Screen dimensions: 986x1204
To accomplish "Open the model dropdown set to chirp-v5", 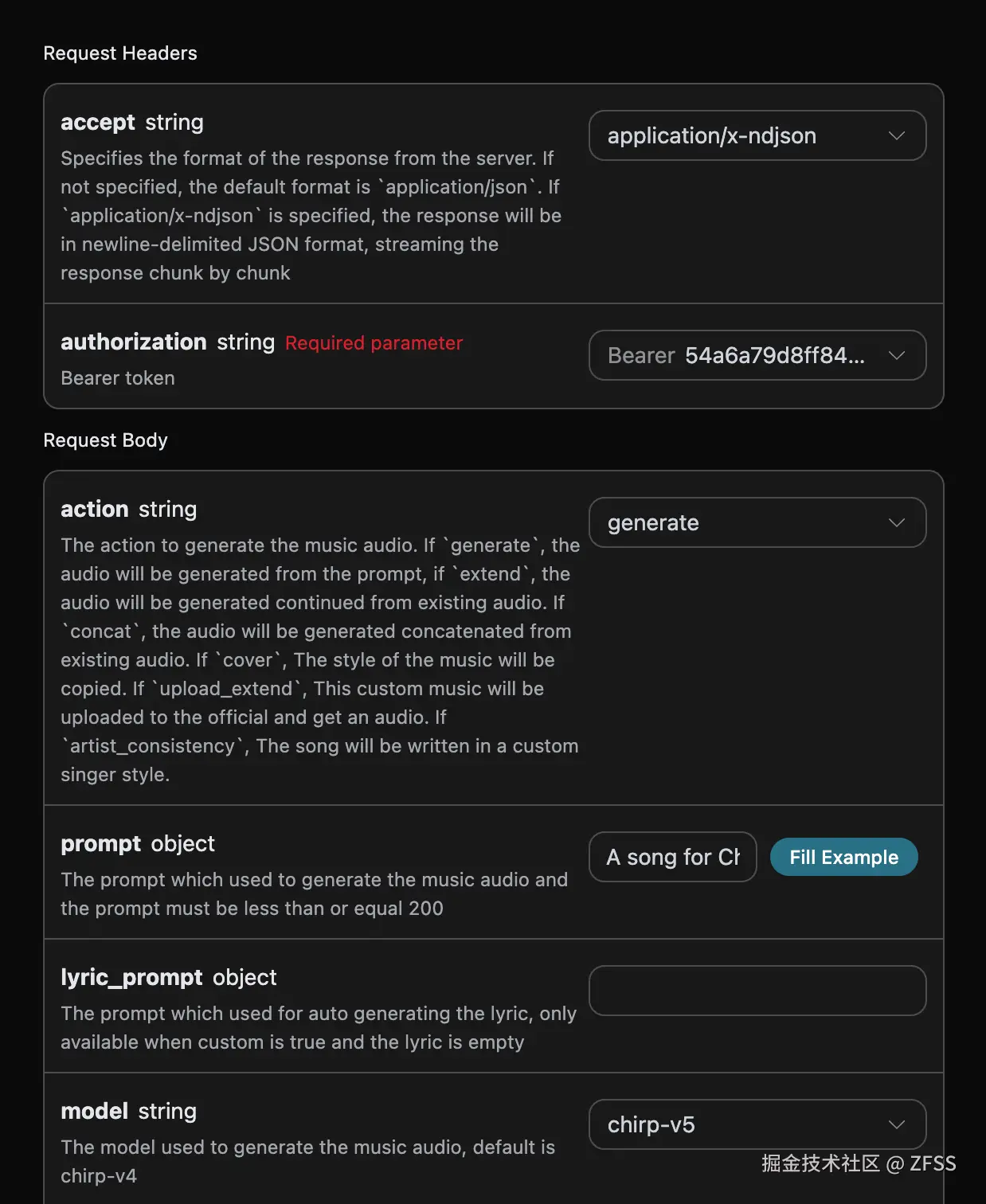I will coord(741,1124).
